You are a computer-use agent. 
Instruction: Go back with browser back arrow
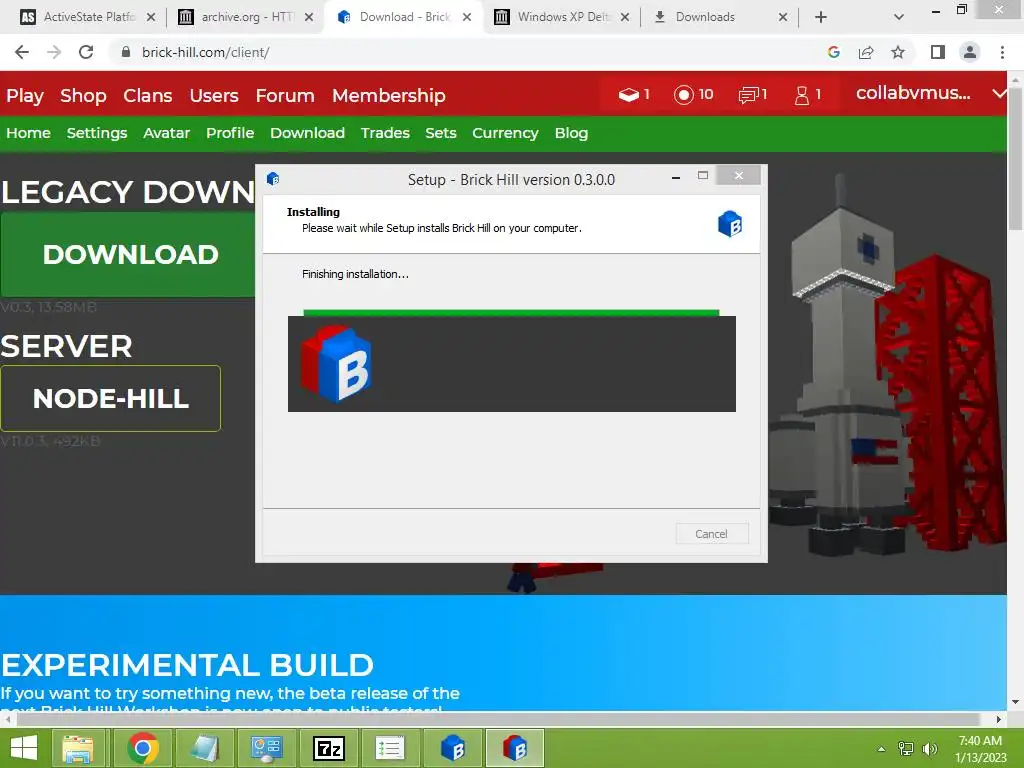coord(22,52)
